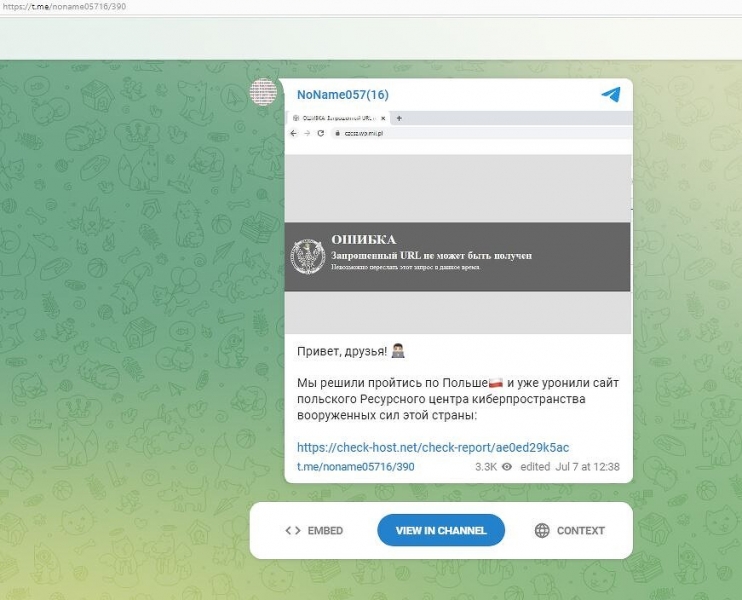The height and width of the screenshot is (600, 742).
Task: Click the padlock icon in embedded address bar
Action: pos(336,133)
